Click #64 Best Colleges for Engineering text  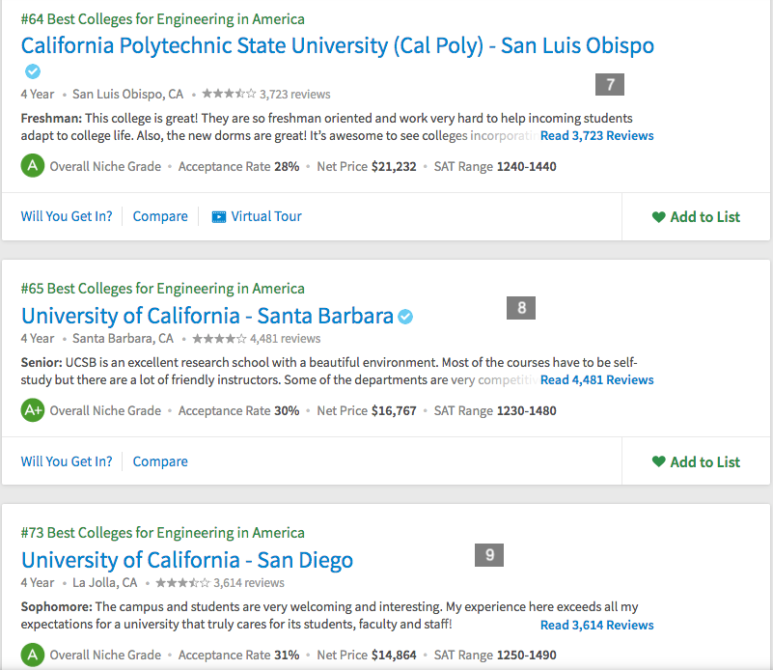pyautogui.click(x=163, y=19)
